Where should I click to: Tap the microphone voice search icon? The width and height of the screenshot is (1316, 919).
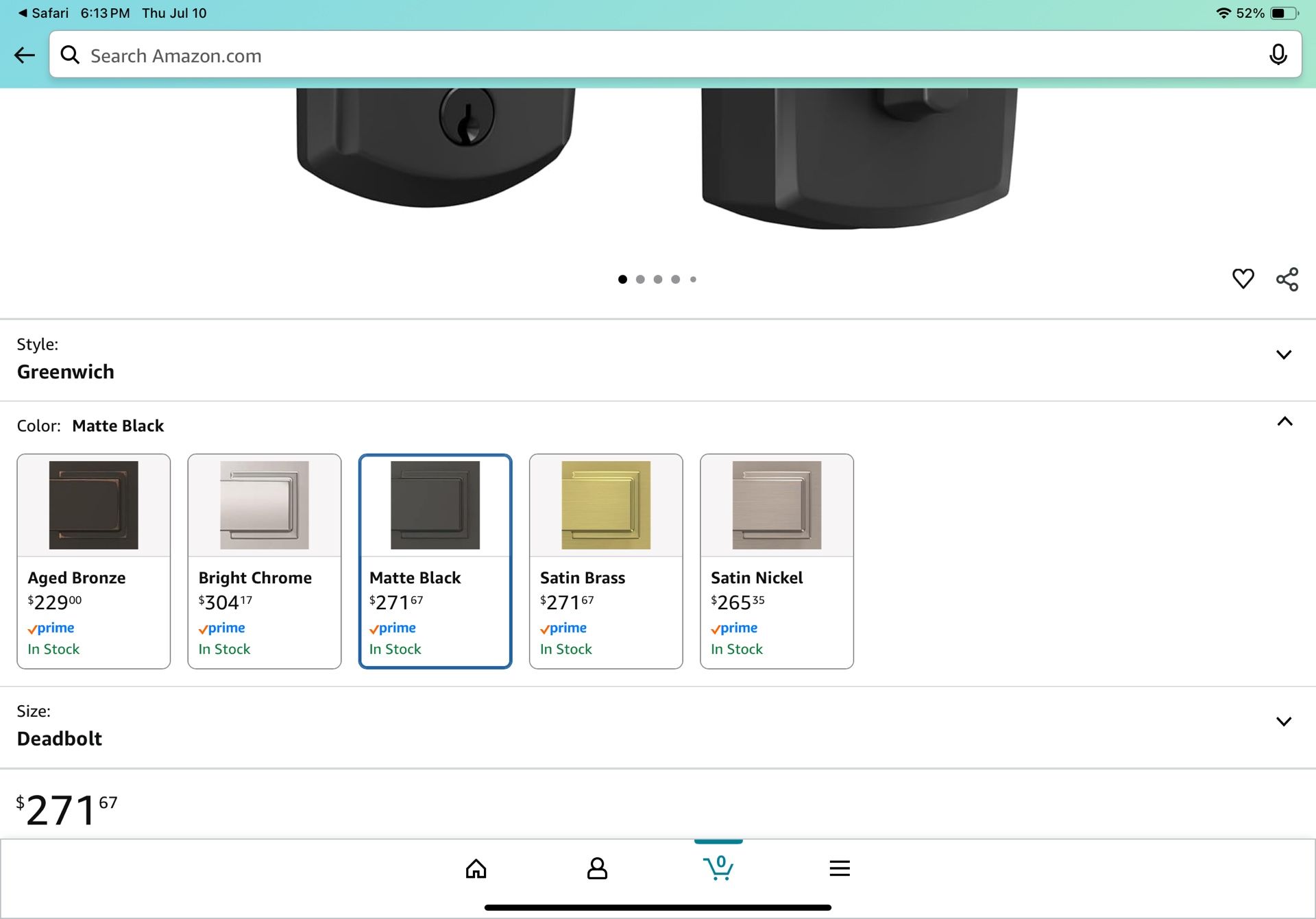[1278, 55]
